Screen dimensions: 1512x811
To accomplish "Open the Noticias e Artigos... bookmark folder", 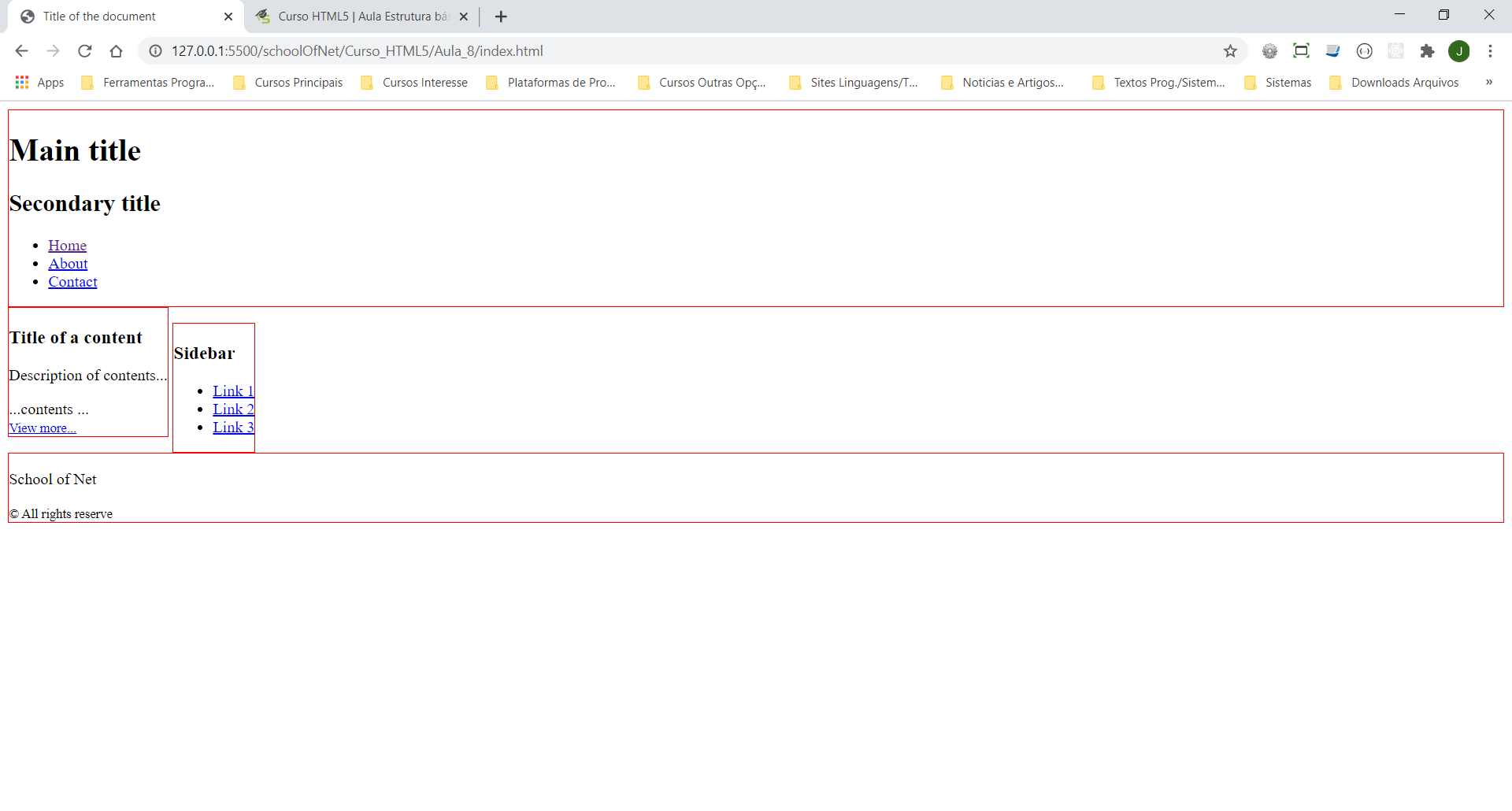I will click(1003, 83).
